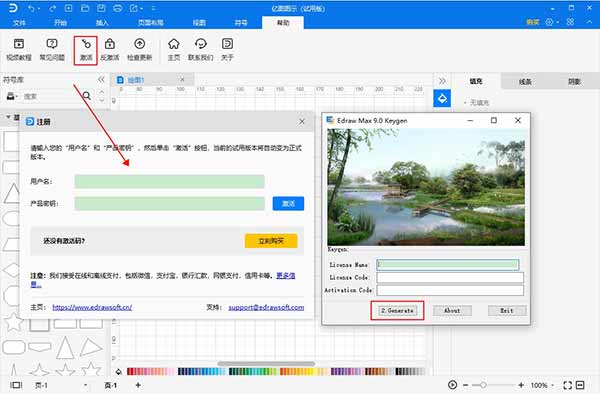The height and width of the screenshot is (394, 600).
Task: Click the 激活 activate key icon in ribbon
Action: point(86,50)
